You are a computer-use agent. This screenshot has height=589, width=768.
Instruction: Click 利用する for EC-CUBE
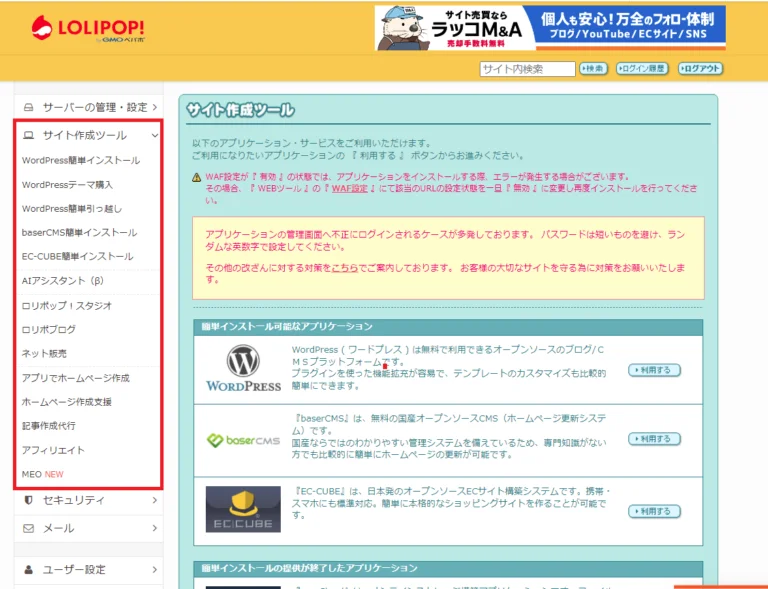coord(654,511)
